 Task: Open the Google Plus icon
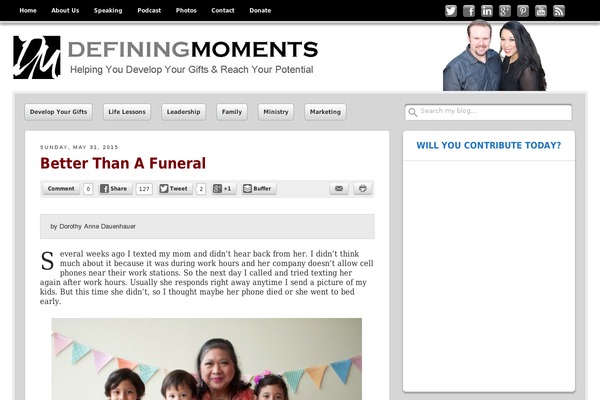pyautogui.click(x=505, y=11)
